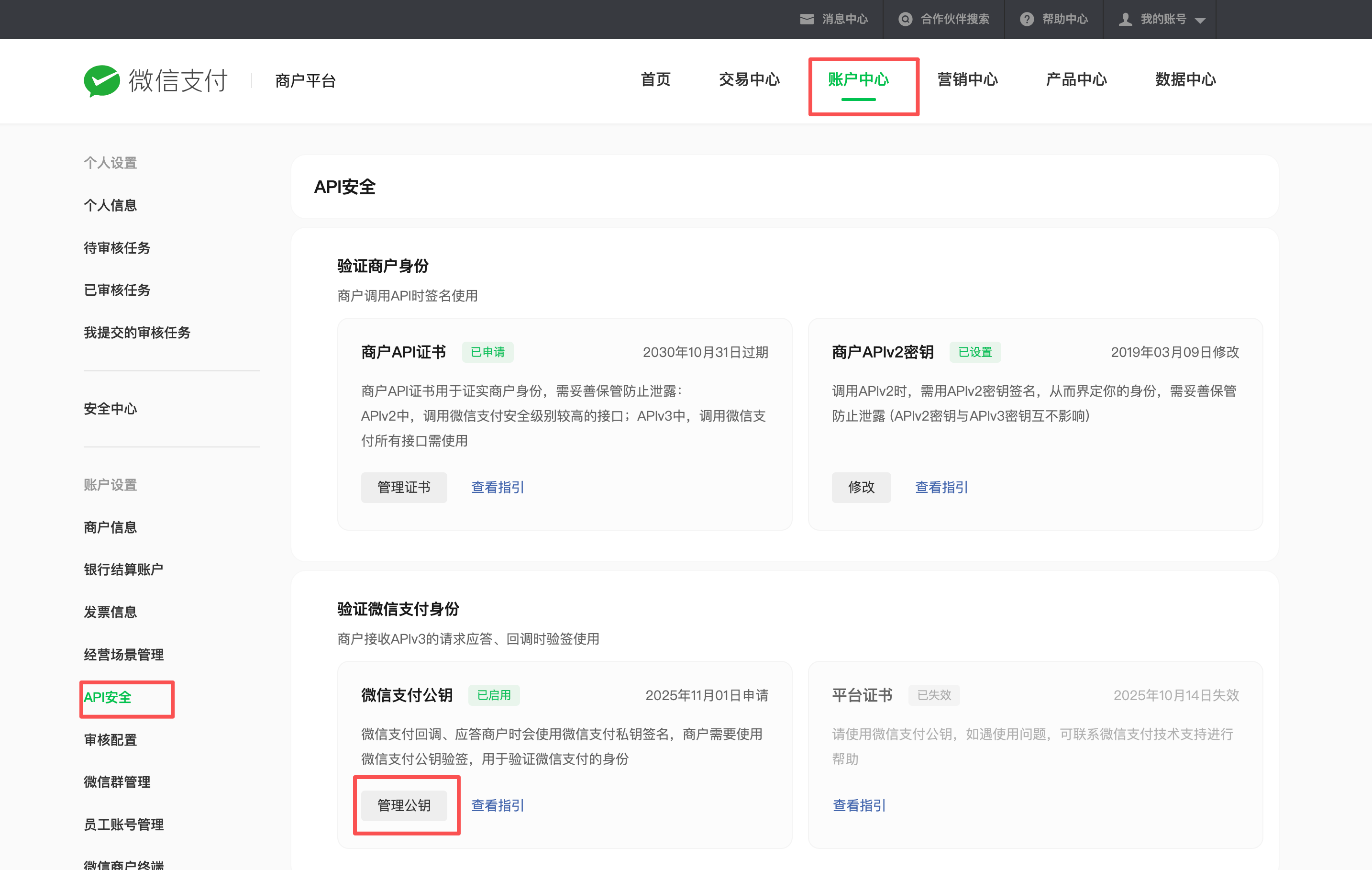The width and height of the screenshot is (1372, 870).
Task: Switch to the 交易中心 tab
Action: 749,80
